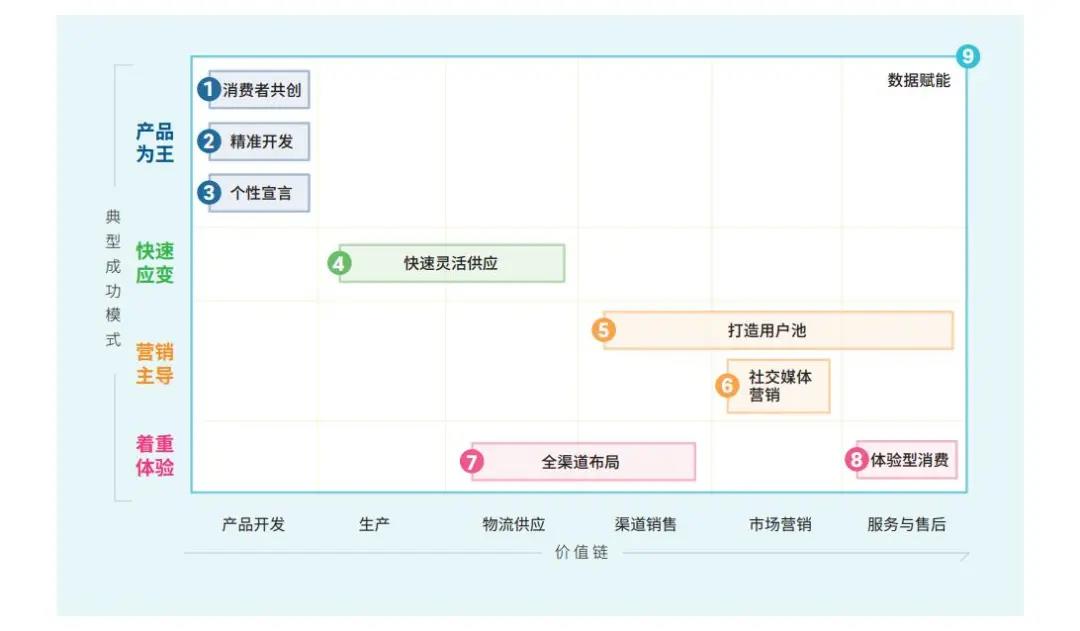Select the 消费者共创 box
Viewport: 1080px width, 631px height.
click(x=262, y=89)
